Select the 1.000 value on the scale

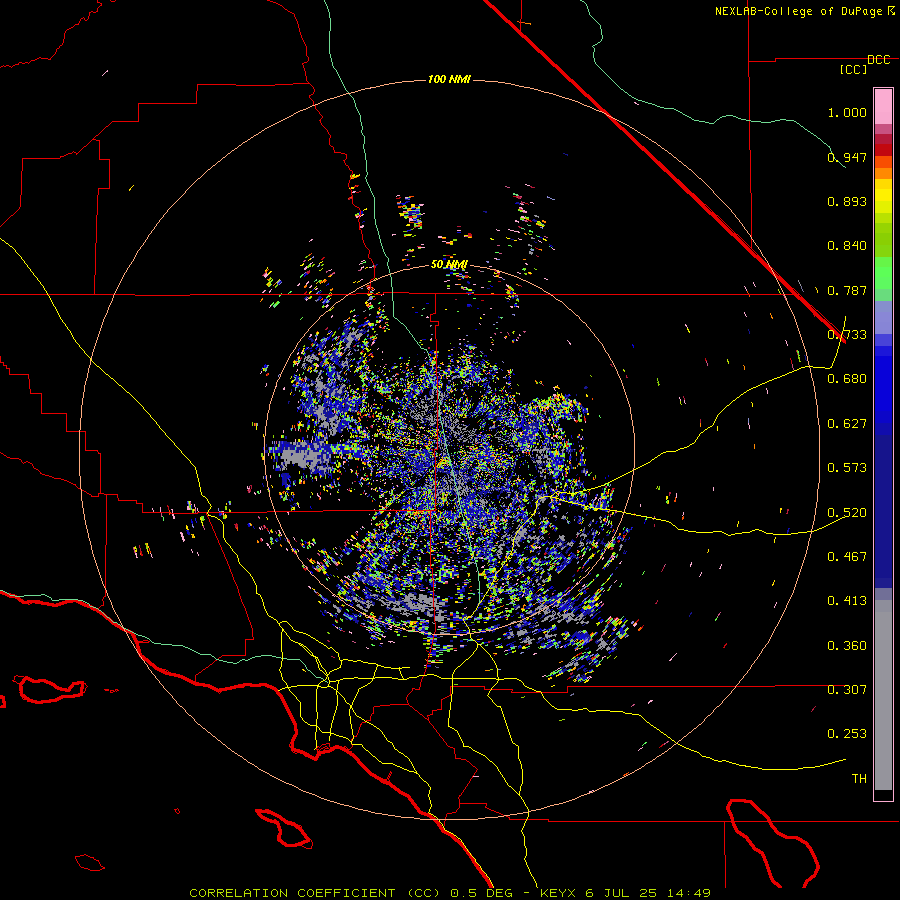tap(847, 112)
